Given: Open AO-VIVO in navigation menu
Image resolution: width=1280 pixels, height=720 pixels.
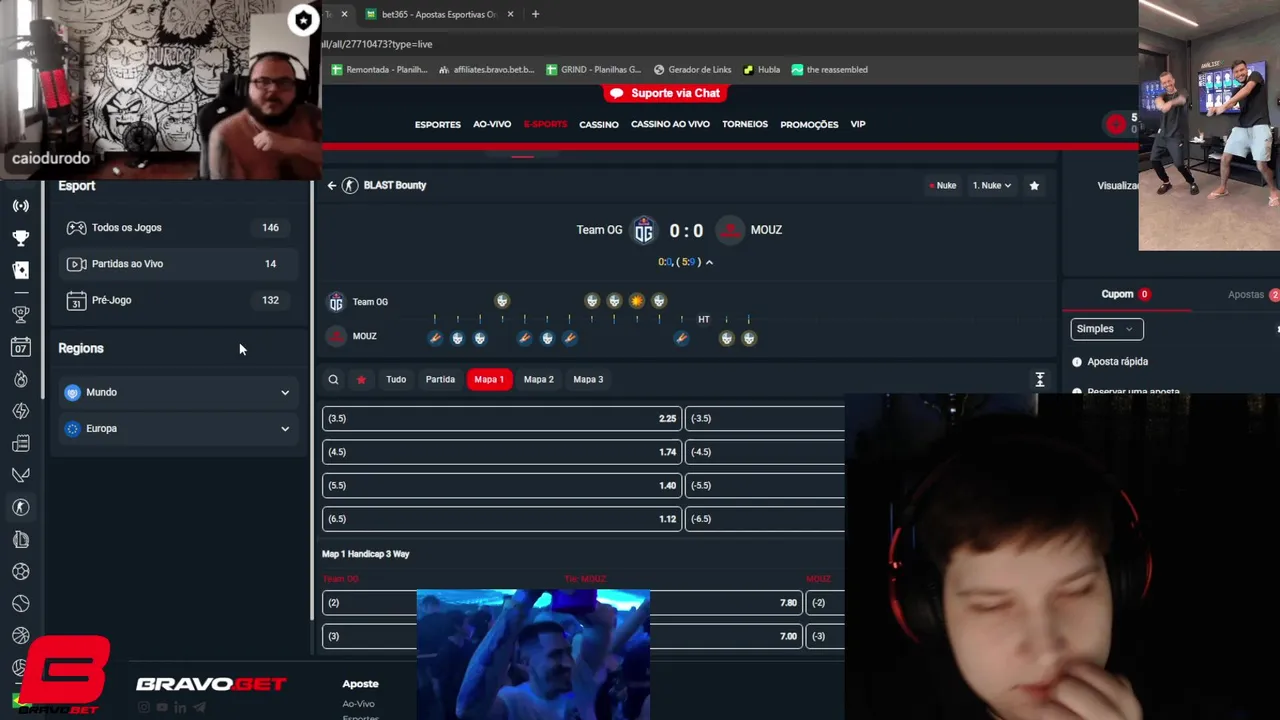Looking at the screenshot, I should [492, 124].
